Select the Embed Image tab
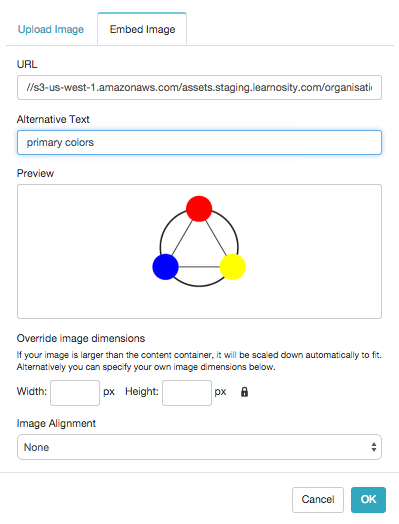Viewport: 399px width, 524px height. coord(142,29)
